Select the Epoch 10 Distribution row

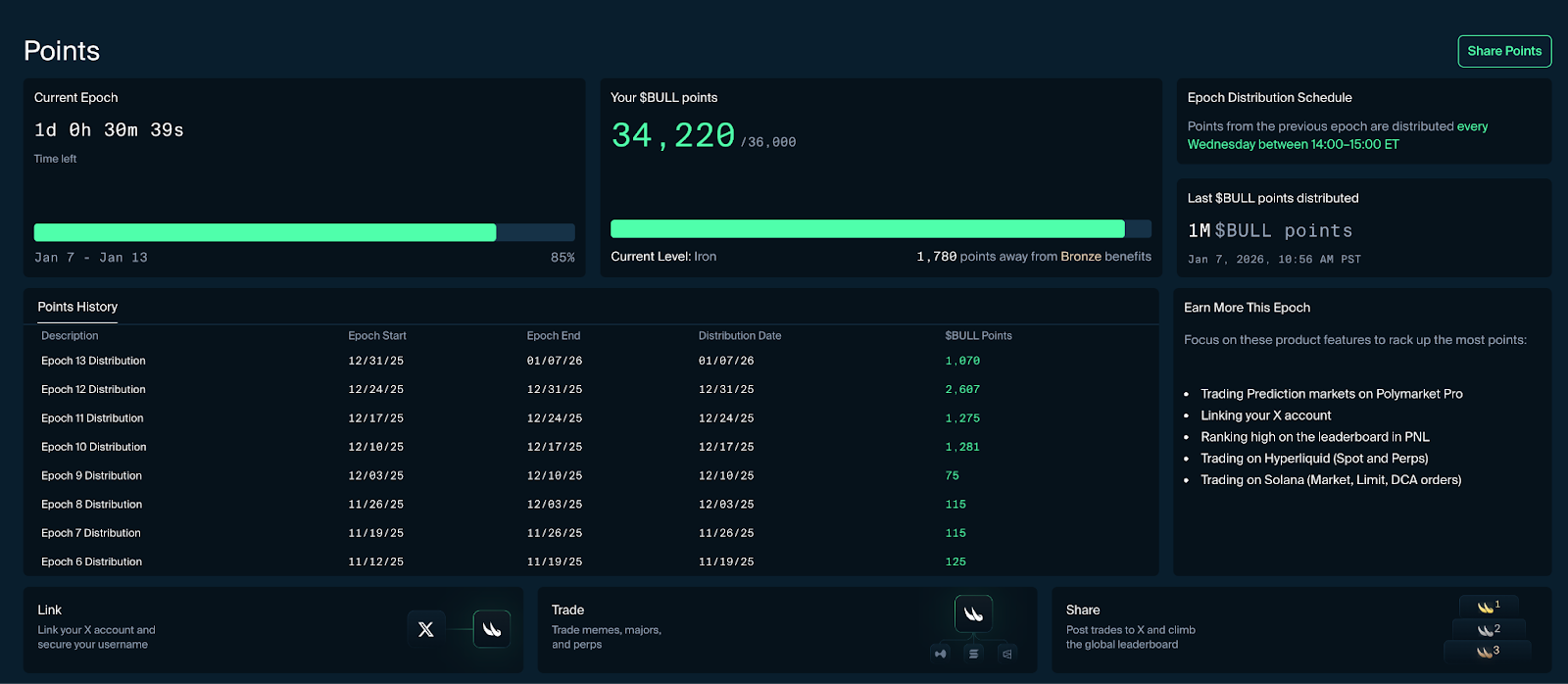coord(93,447)
